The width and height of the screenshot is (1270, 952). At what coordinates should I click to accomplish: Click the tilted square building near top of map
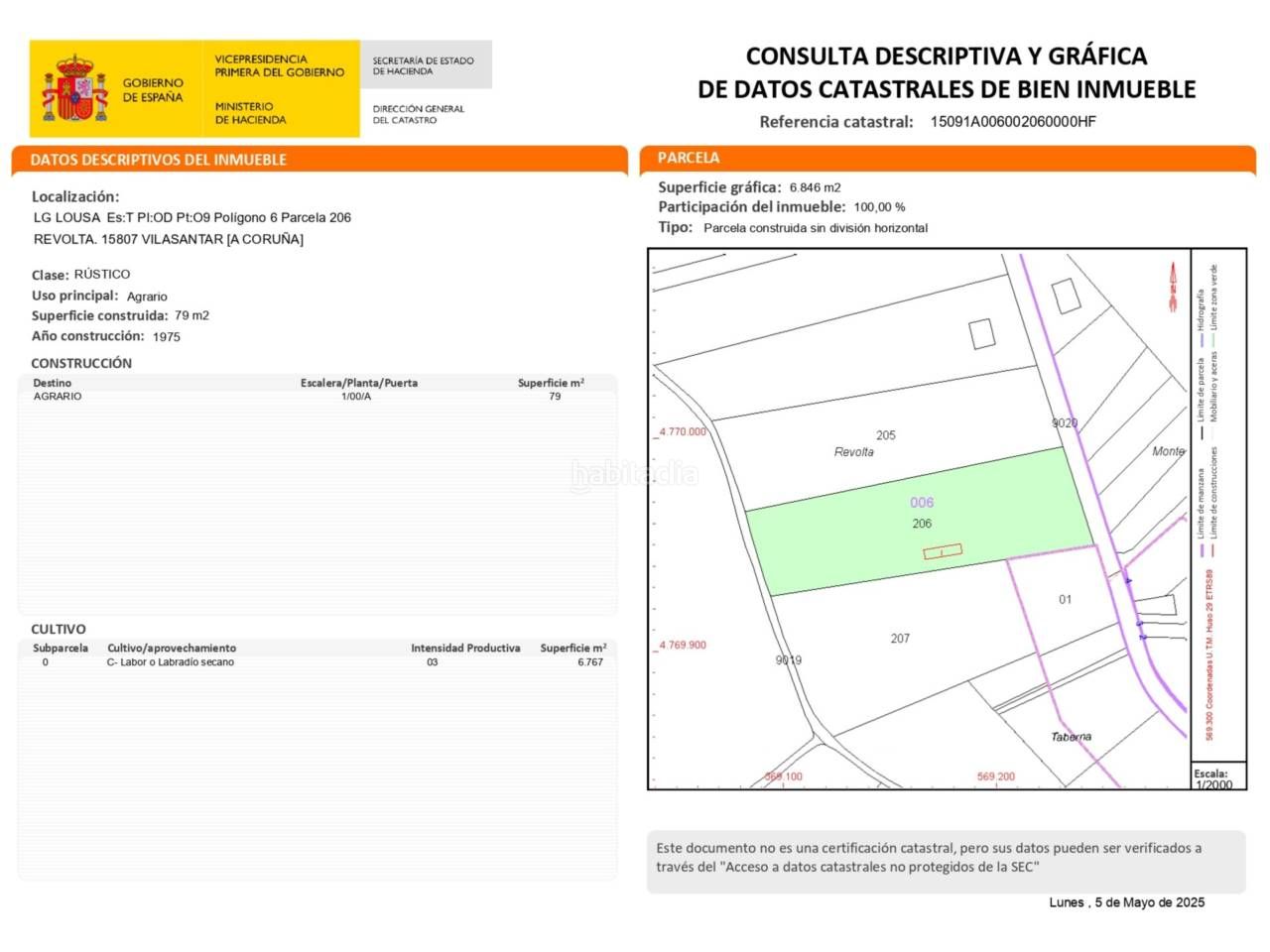point(1066,296)
